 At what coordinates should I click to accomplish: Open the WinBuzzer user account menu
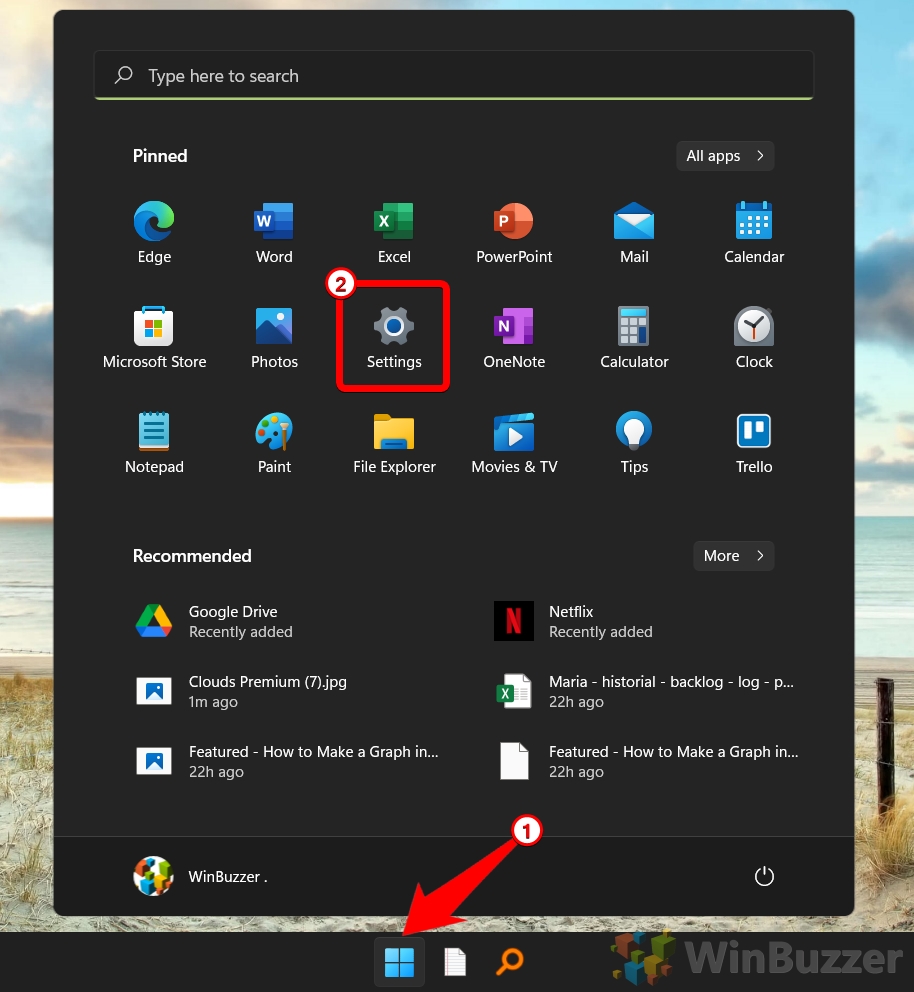coord(201,876)
